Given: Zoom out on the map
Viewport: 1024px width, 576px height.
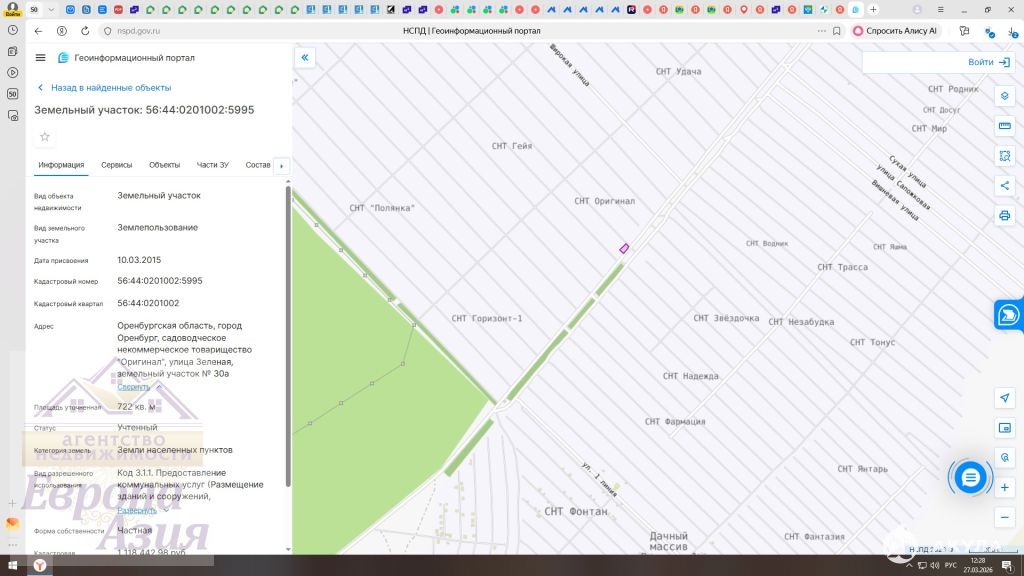Looking at the screenshot, I should pos(1005,517).
